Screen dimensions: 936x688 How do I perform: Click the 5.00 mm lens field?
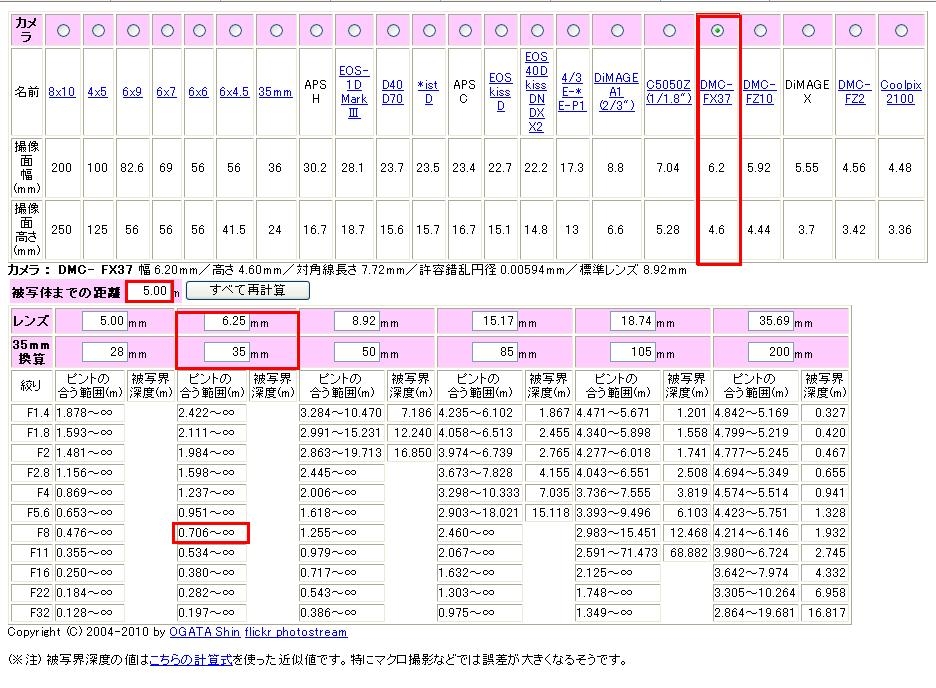(x=104, y=321)
